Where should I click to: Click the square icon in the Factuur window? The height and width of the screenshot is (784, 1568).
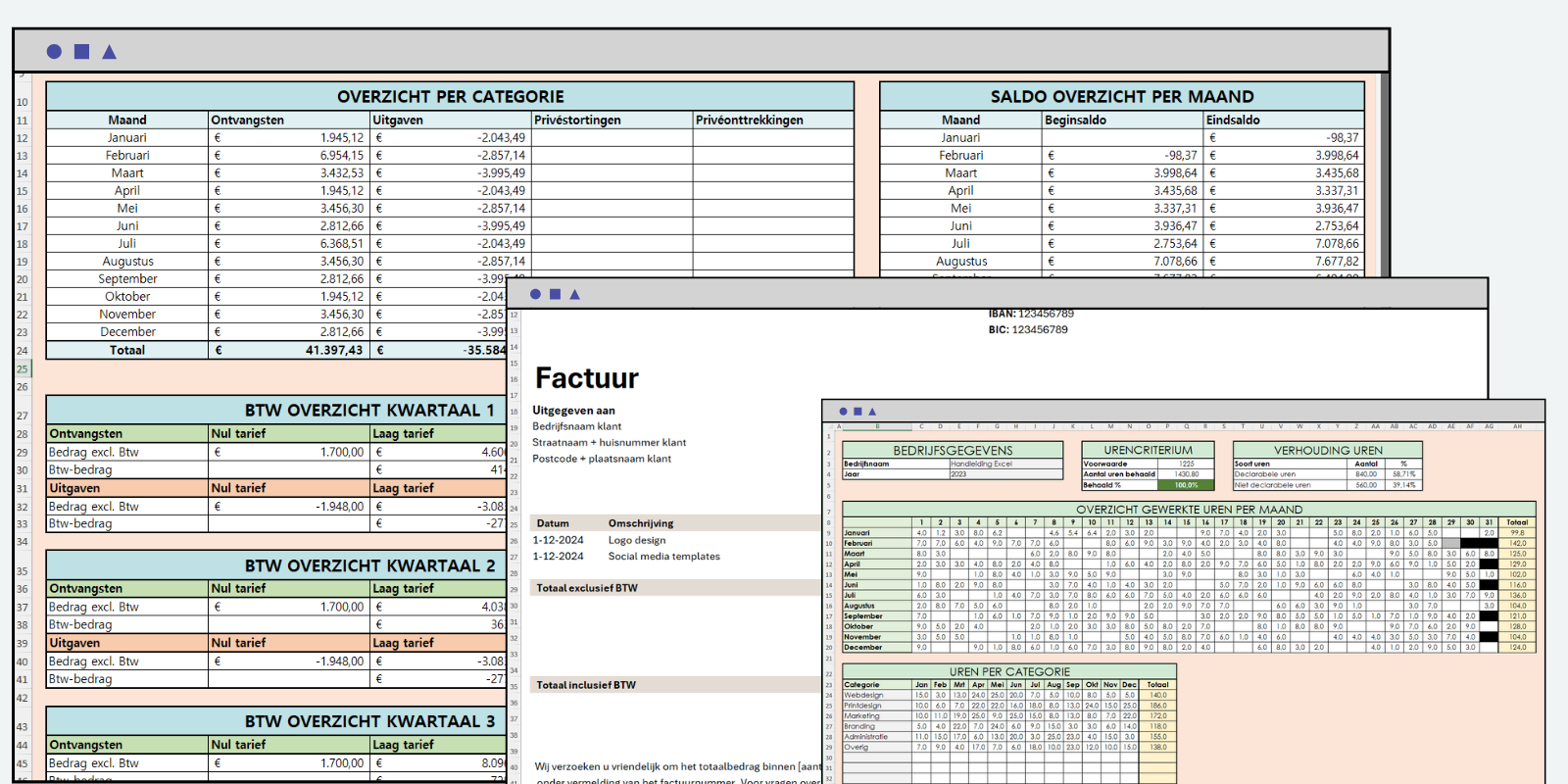click(555, 294)
